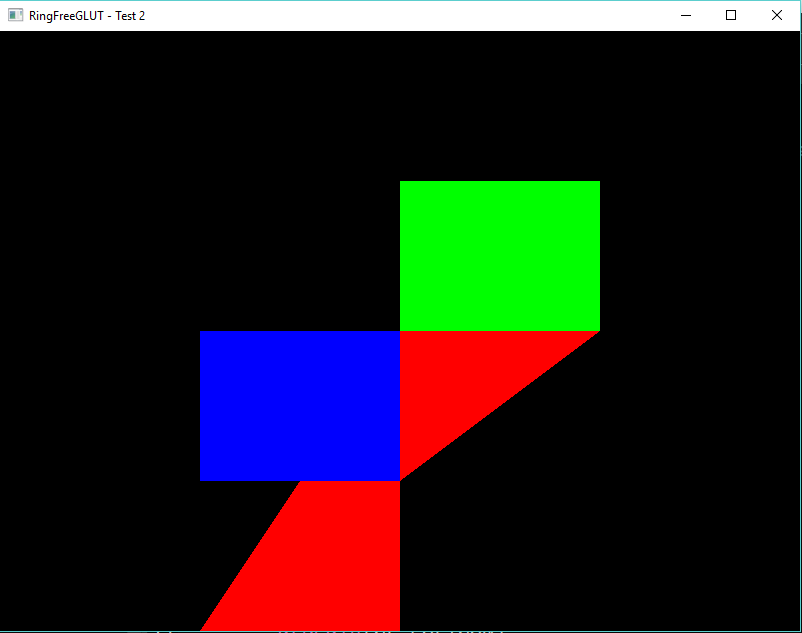The image size is (802, 633).
Task: Click the top-left corner of blue rectangle
Action: coord(202,333)
